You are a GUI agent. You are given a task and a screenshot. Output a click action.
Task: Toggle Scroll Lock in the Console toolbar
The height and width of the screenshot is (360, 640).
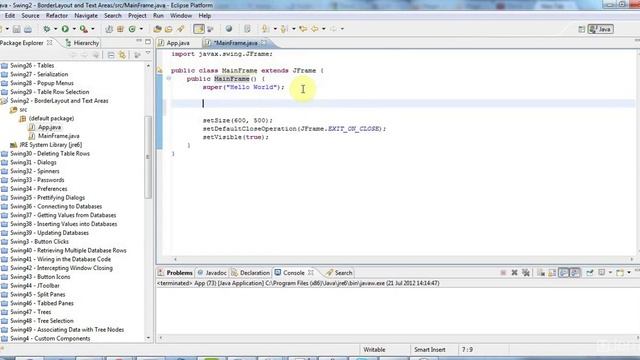552,273
